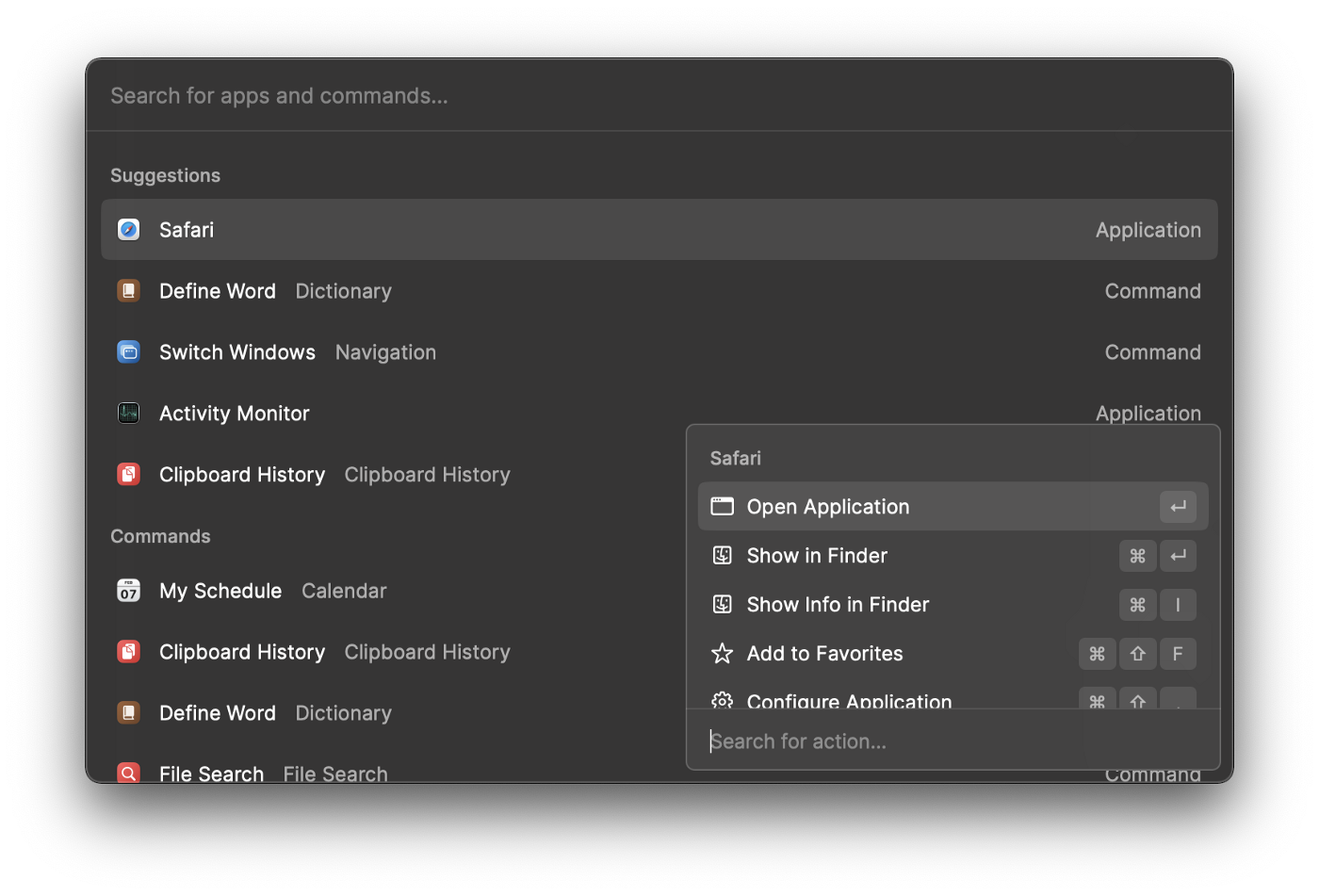Viewport: 1319px width, 896px height.
Task: Click the Clipboard History icon under Suggestions
Action: click(x=129, y=475)
